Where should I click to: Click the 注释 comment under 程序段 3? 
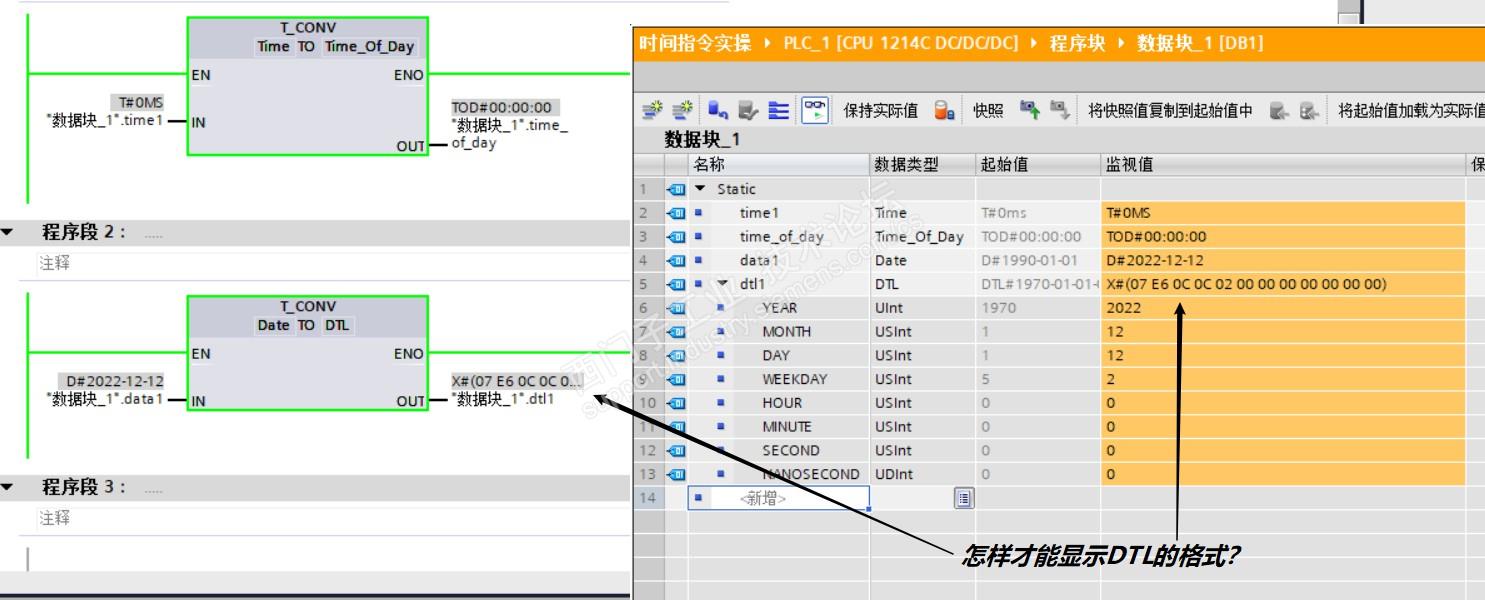[55, 518]
